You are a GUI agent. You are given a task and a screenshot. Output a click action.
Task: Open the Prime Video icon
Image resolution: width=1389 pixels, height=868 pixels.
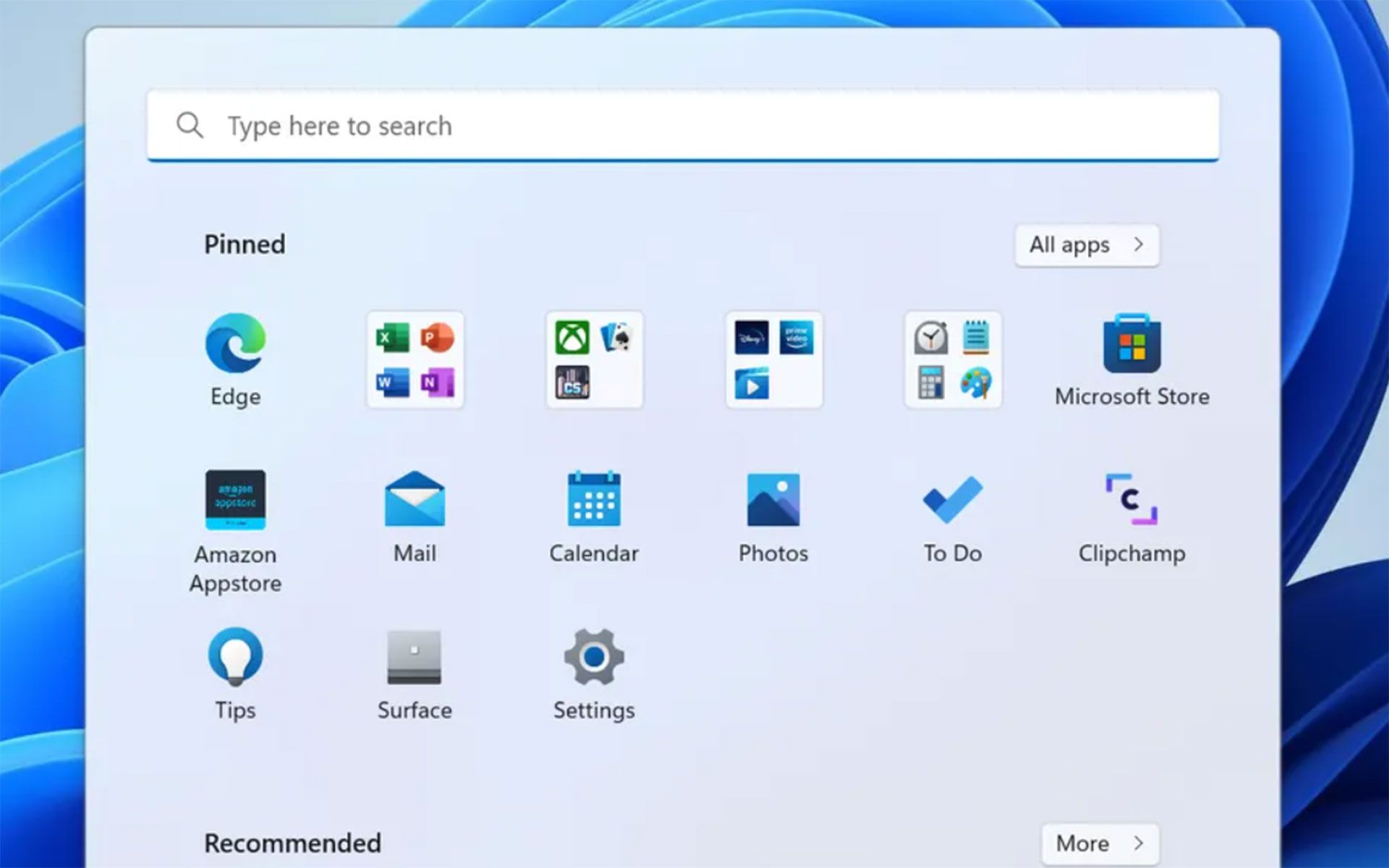tap(796, 338)
